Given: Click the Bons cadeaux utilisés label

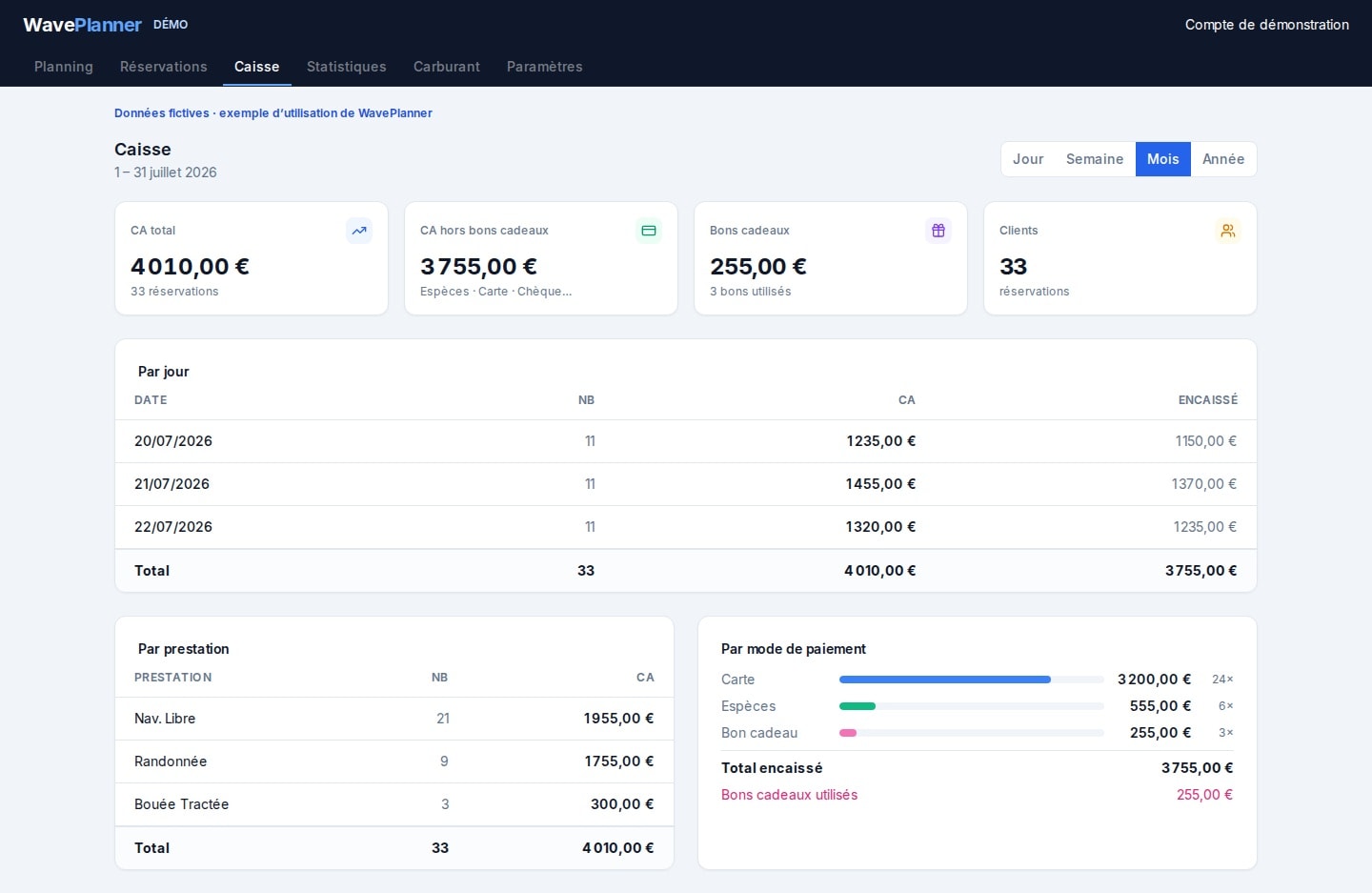Looking at the screenshot, I should click(x=789, y=795).
